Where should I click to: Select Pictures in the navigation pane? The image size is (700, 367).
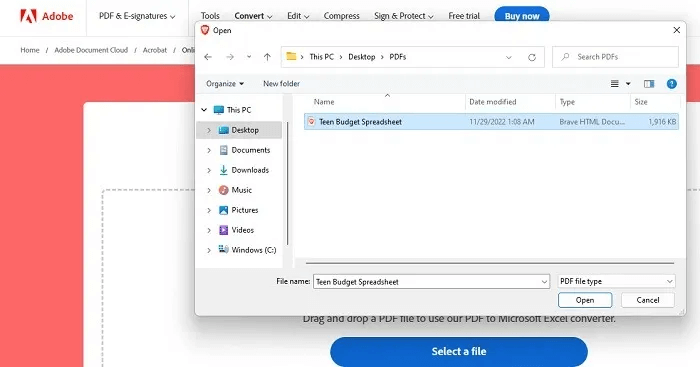[238, 210]
